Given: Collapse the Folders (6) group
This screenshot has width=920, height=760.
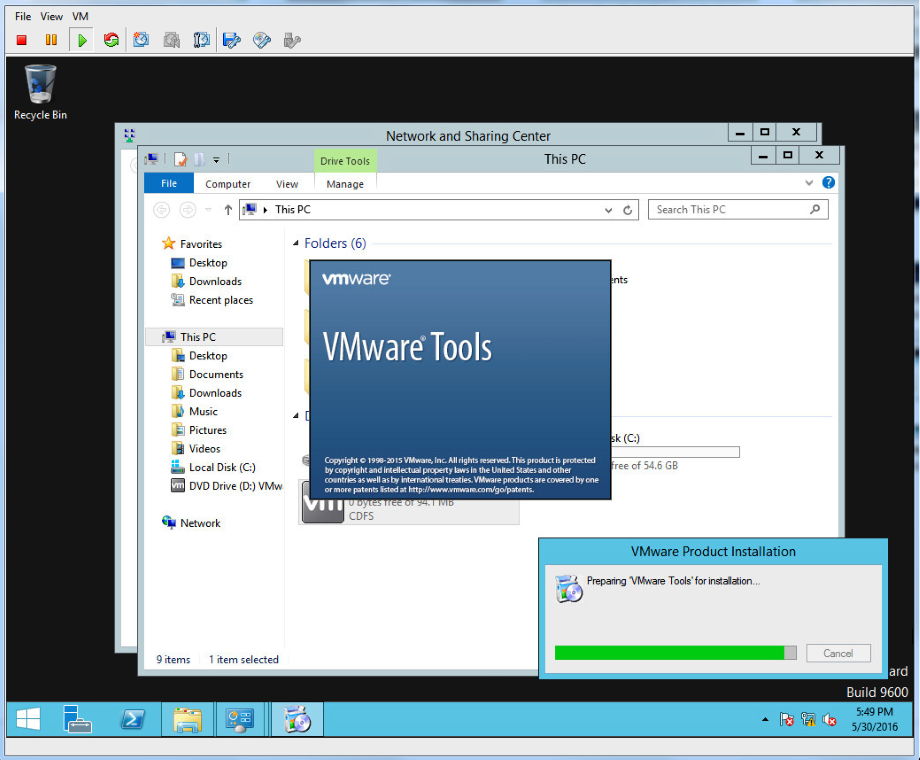Looking at the screenshot, I should (x=296, y=244).
